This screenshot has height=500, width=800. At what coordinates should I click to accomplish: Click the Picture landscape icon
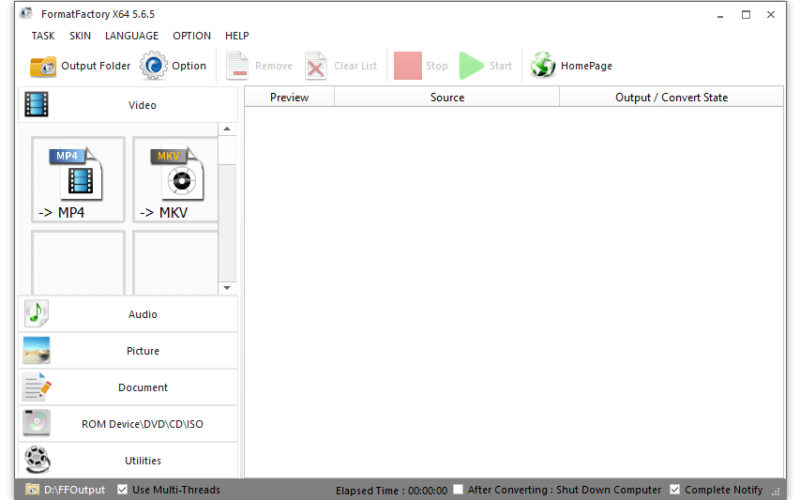36,350
